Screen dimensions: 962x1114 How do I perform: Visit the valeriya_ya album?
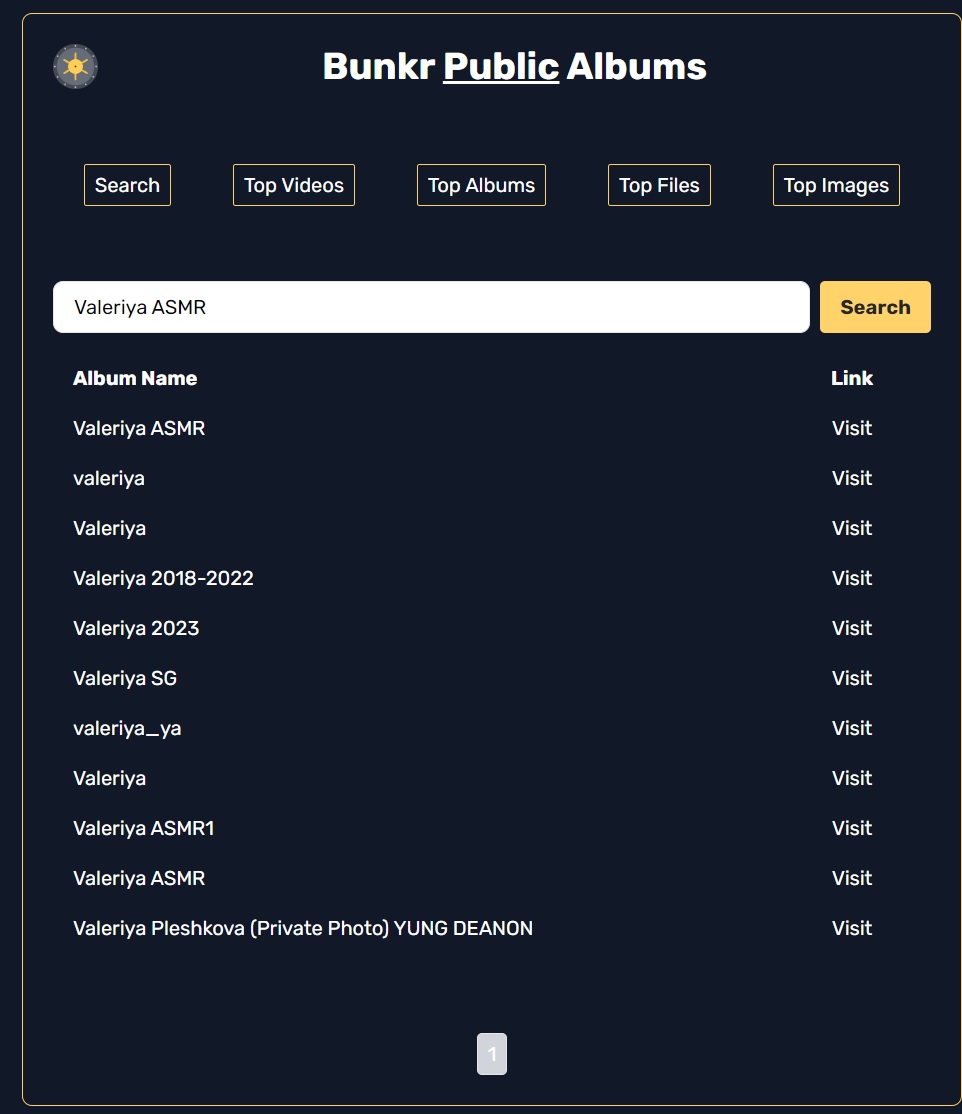coord(851,728)
